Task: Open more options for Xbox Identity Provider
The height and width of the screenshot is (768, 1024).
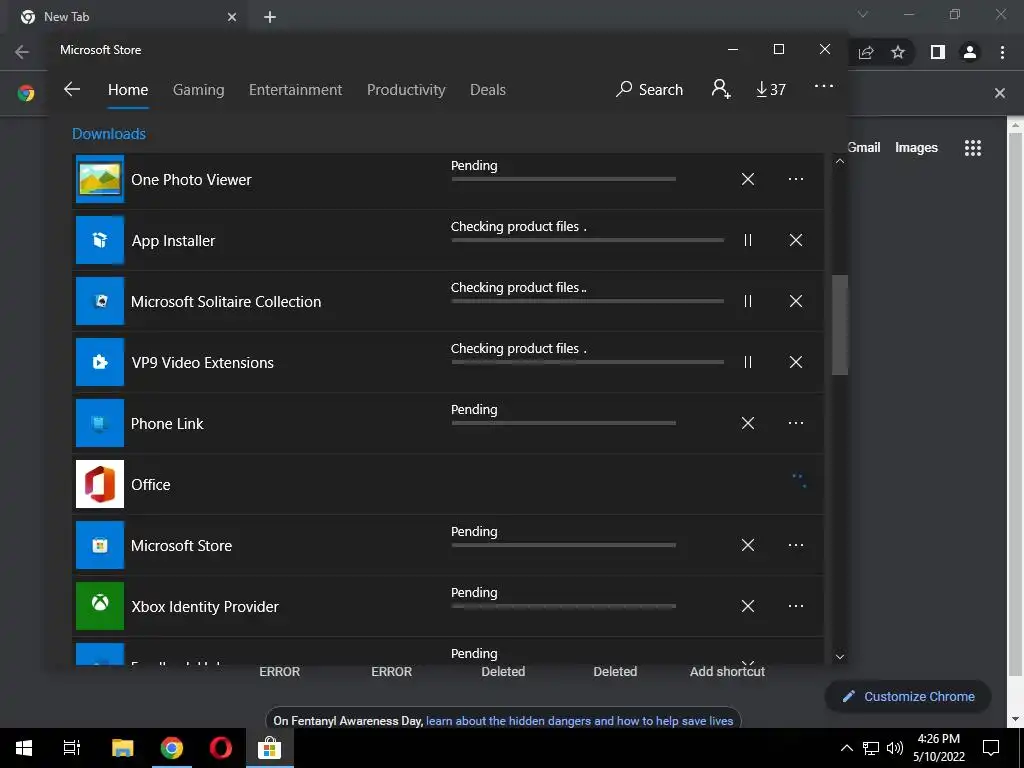Action: (x=795, y=606)
